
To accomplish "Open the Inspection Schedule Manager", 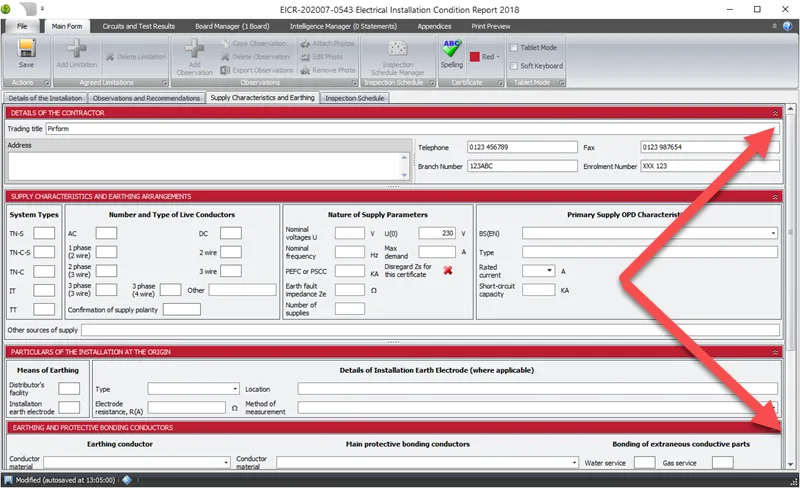I will 397,57.
